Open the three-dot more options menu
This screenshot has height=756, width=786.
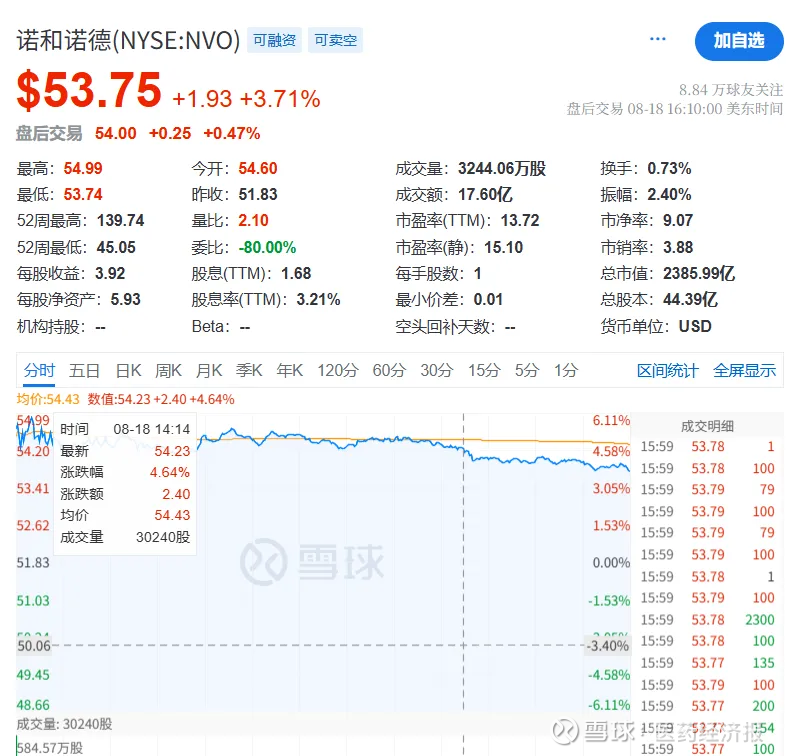pyautogui.click(x=657, y=39)
